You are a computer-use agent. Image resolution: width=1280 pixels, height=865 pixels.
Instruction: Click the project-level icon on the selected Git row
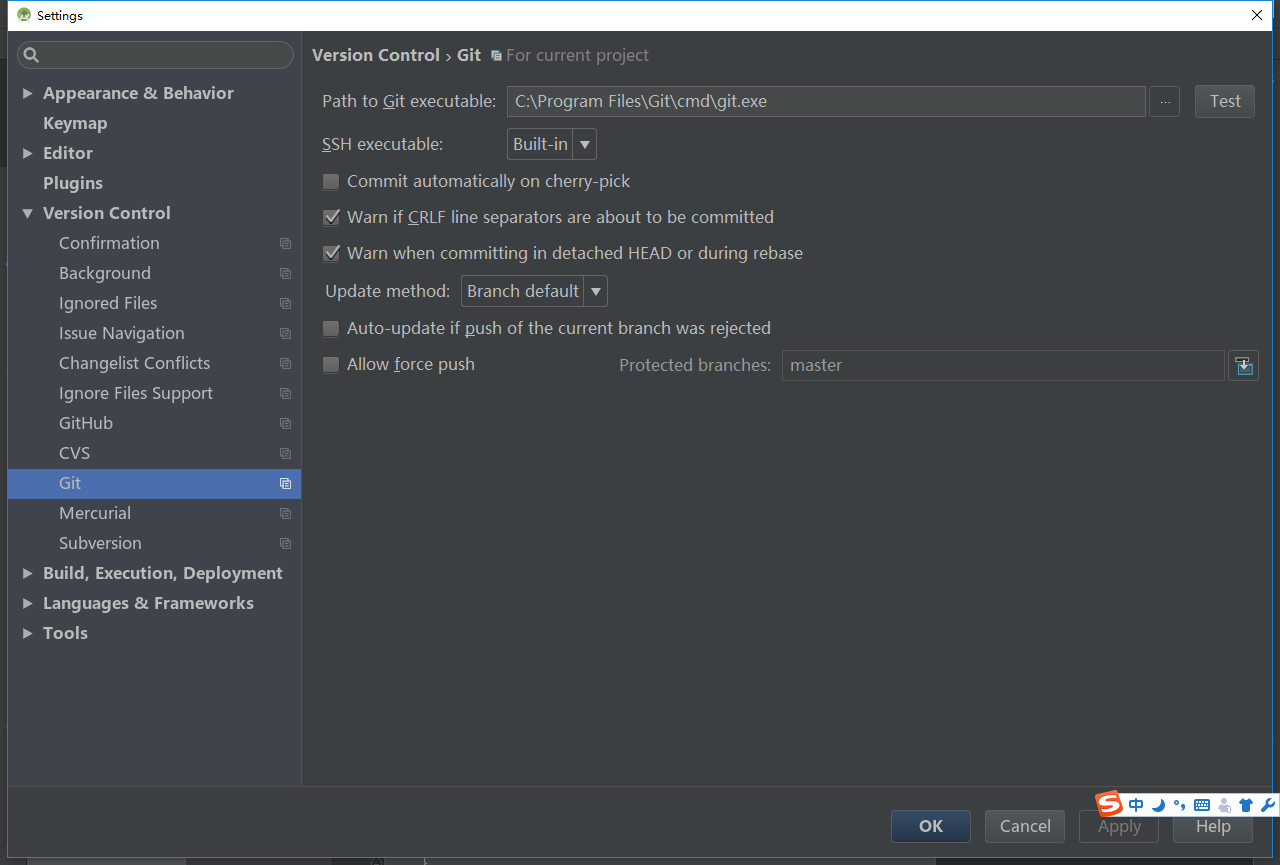[285, 483]
